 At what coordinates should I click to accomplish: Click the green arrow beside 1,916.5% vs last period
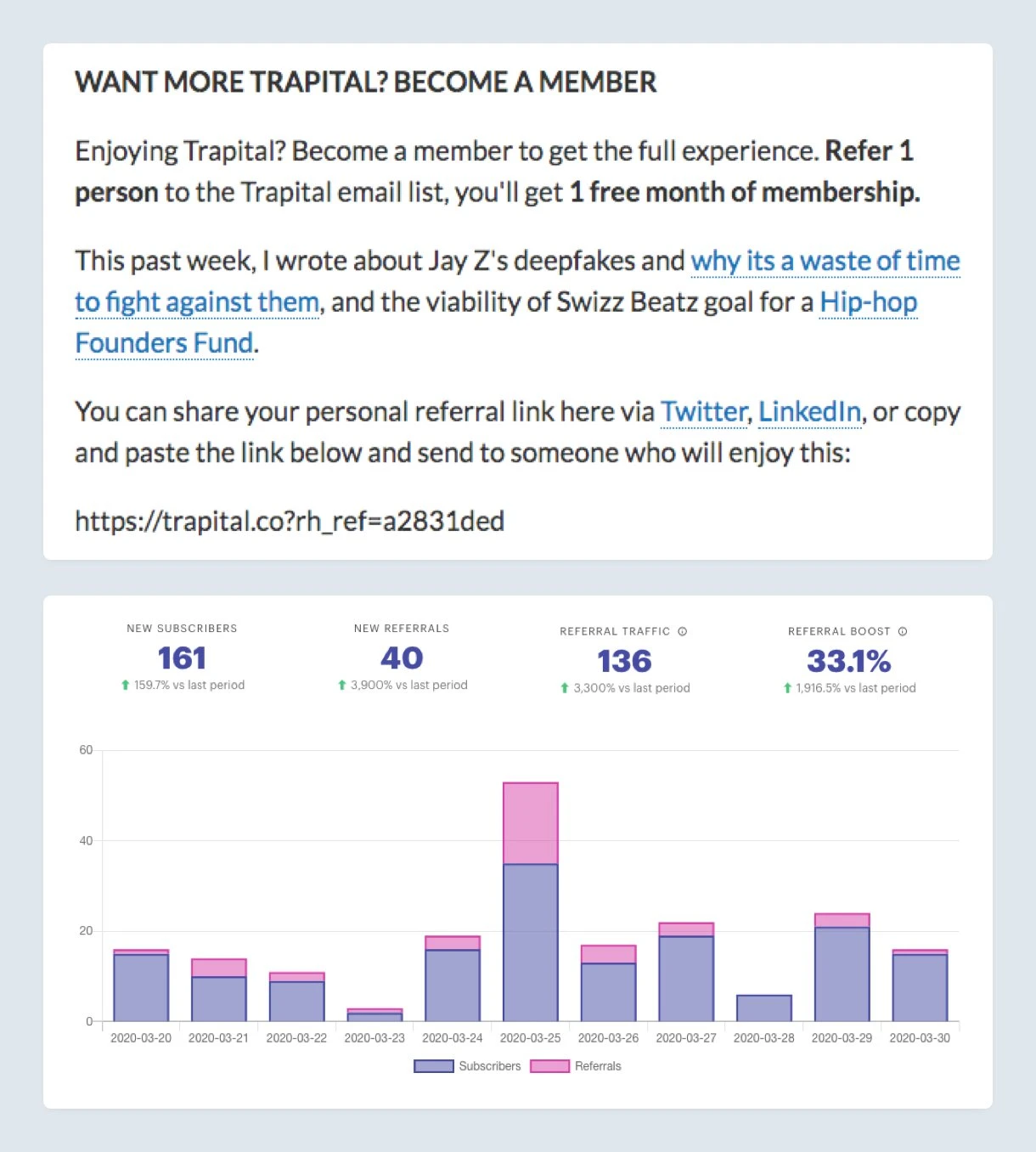(787, 688)
